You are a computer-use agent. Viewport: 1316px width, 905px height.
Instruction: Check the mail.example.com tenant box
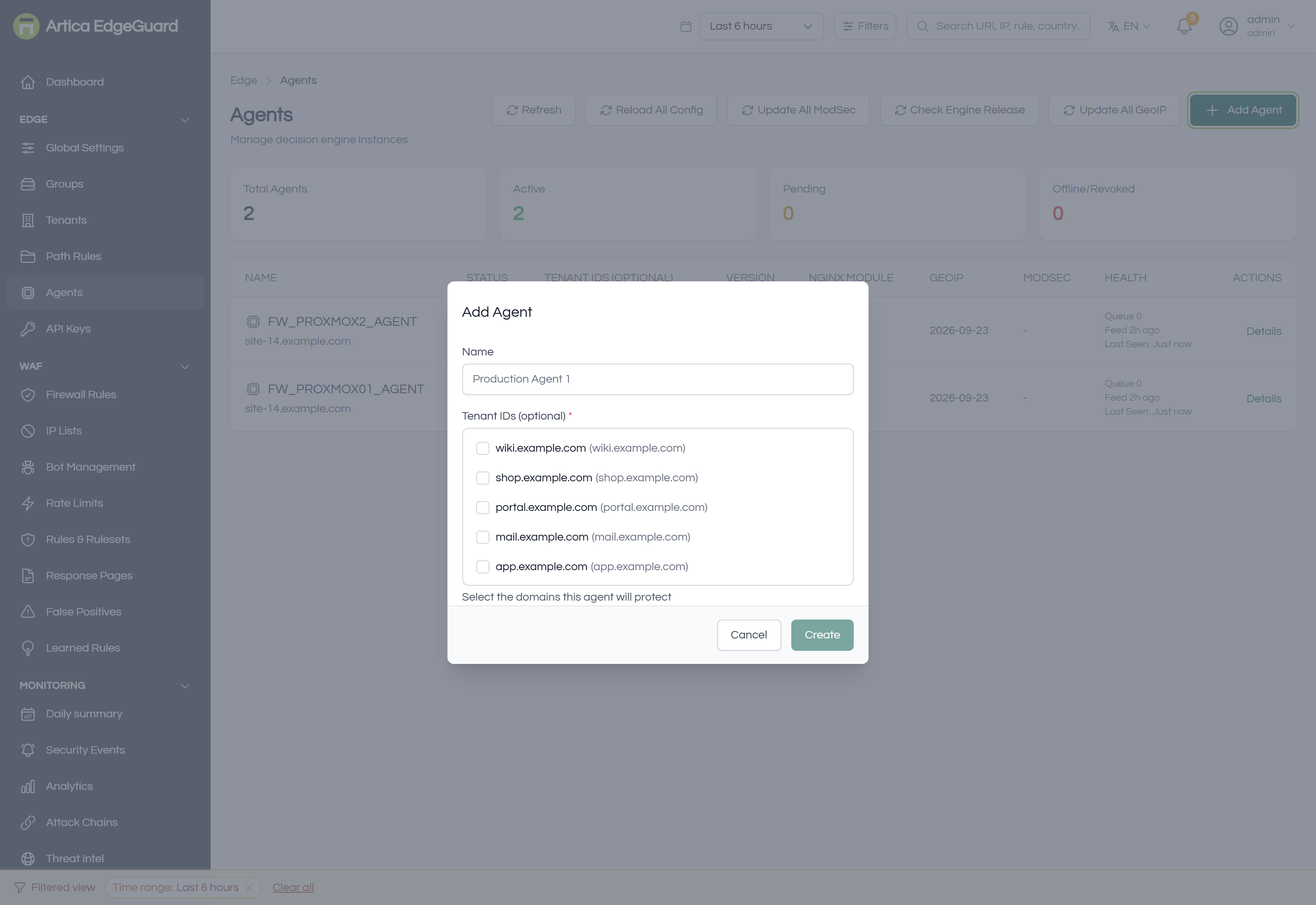coord(482,537)
